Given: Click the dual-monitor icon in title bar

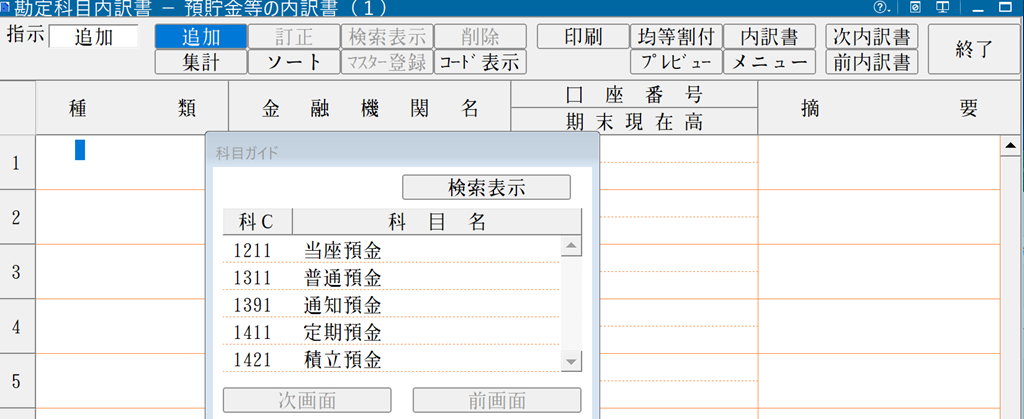Looking at the screenshot, I should tap(940, 7).
